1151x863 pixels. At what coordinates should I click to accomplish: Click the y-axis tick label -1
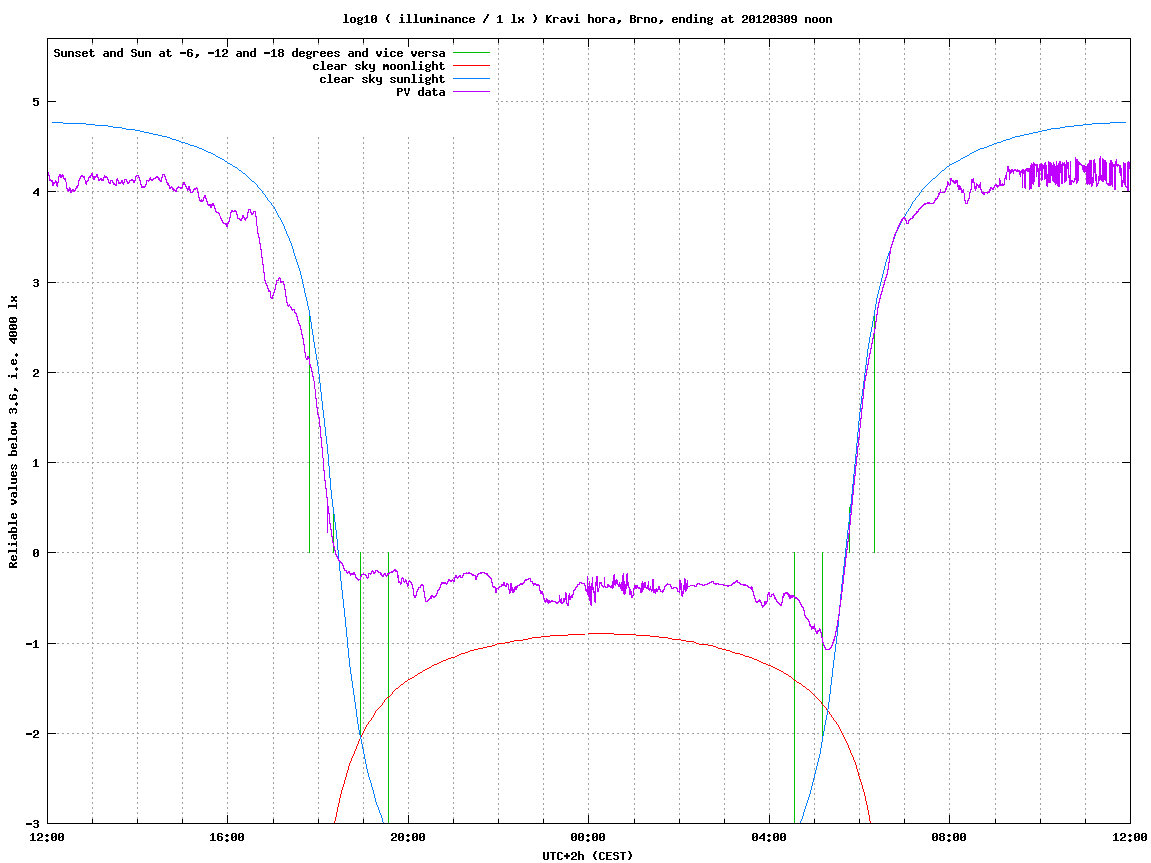click(x=32, y=644)
